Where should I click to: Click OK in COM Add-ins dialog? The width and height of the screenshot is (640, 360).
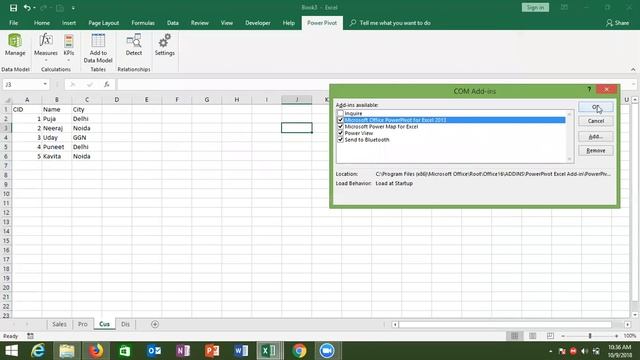(x=596, y=107)
